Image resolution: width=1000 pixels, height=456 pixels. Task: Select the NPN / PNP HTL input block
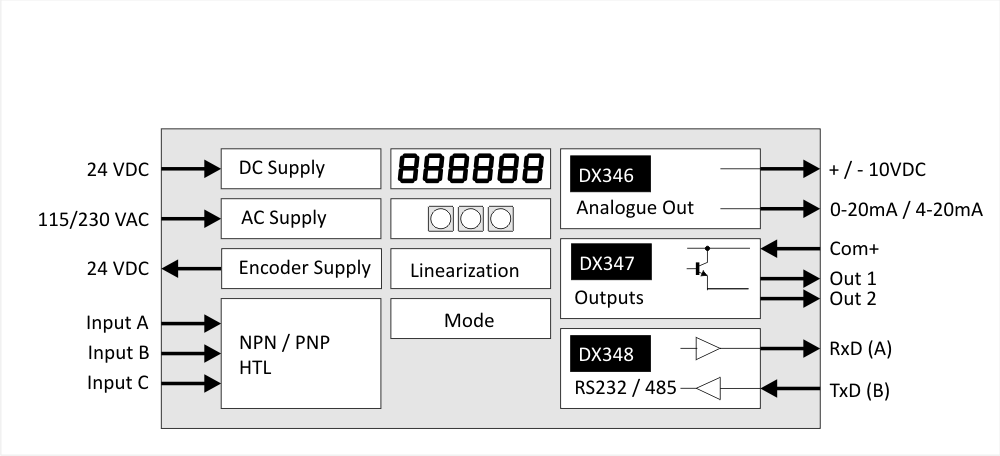point(300,354)
